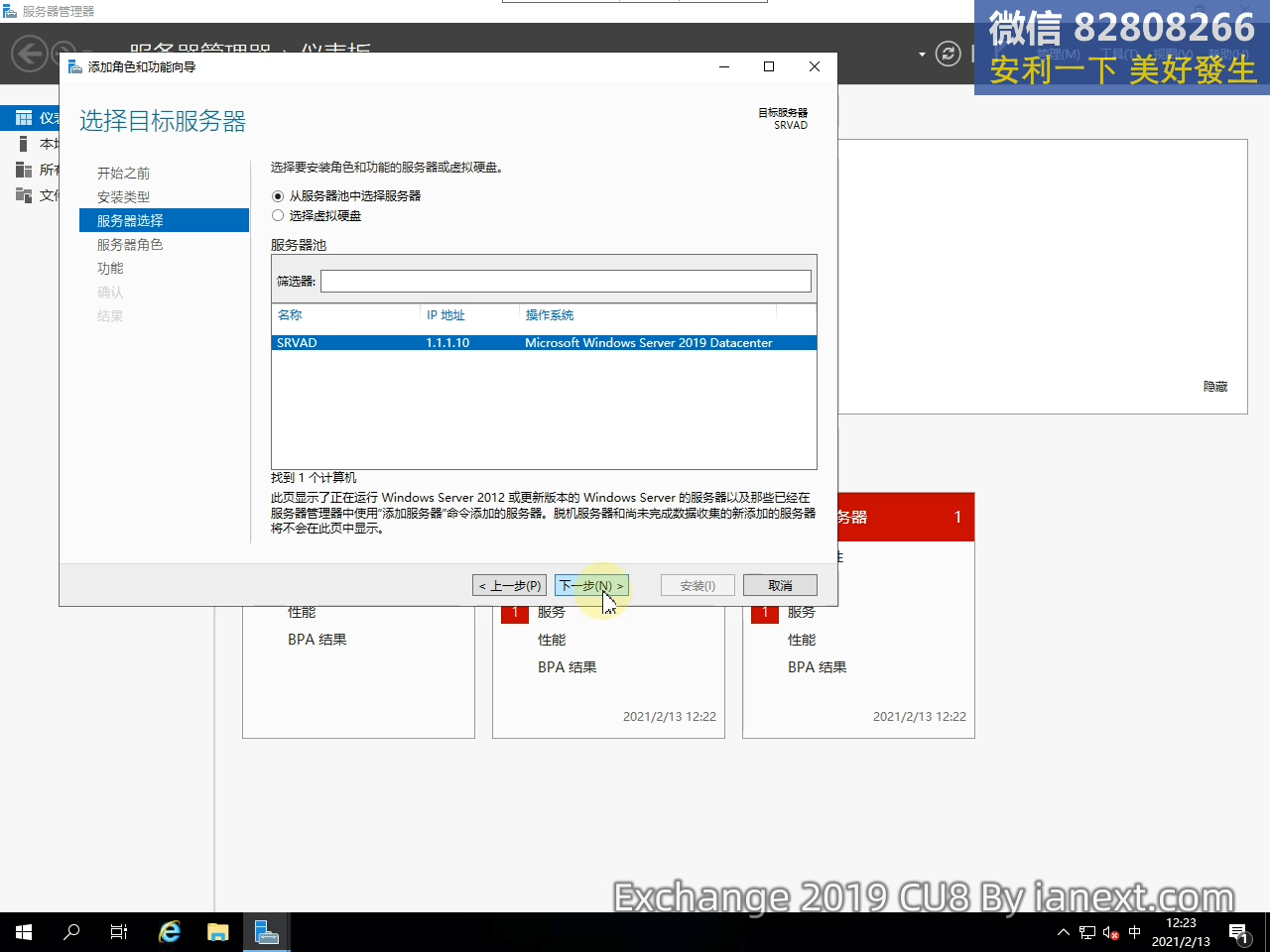Sort server pool by IP 地址 column
The width and height of the screenshot is (1270, 952).
445,315
